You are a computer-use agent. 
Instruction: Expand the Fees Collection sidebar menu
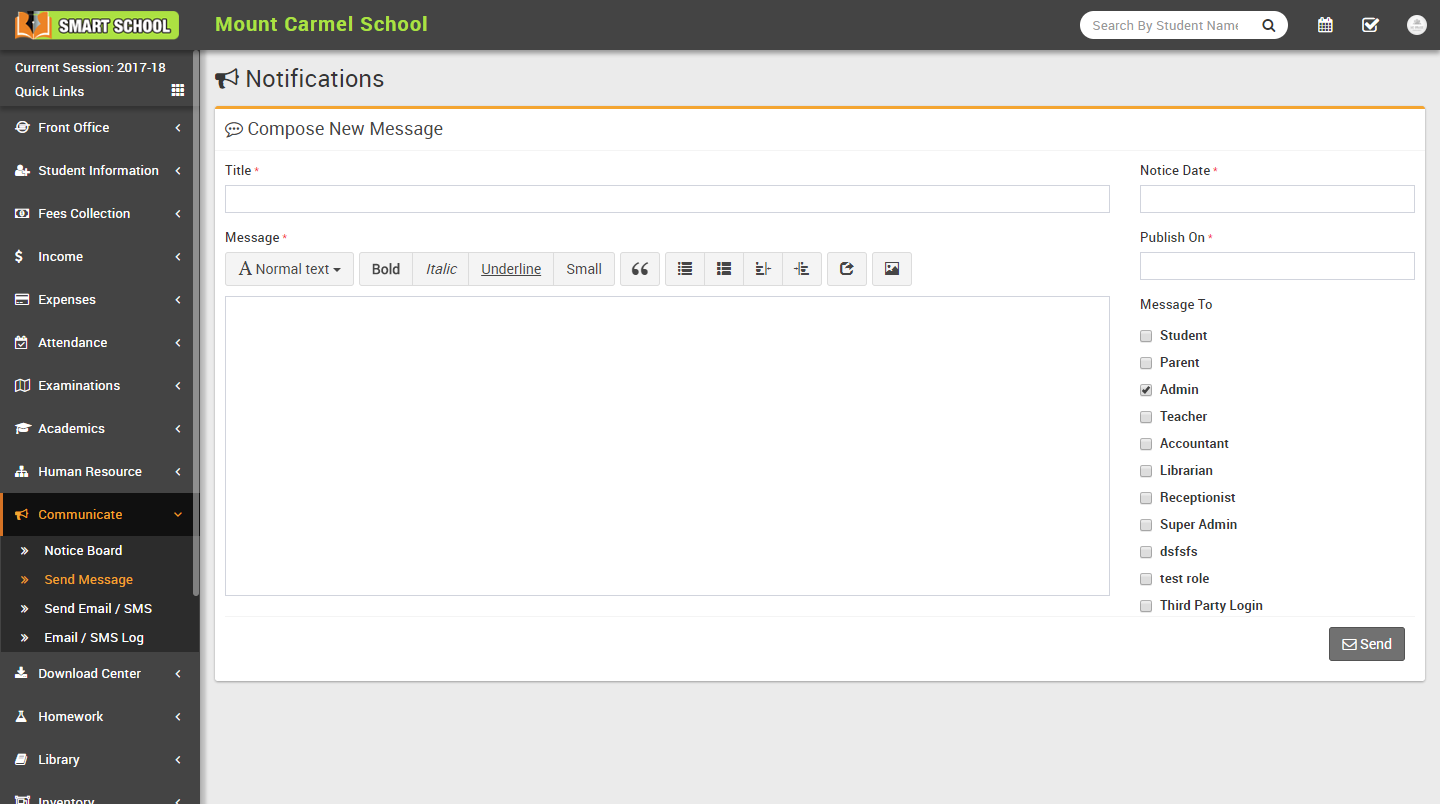tap(96, 214)
